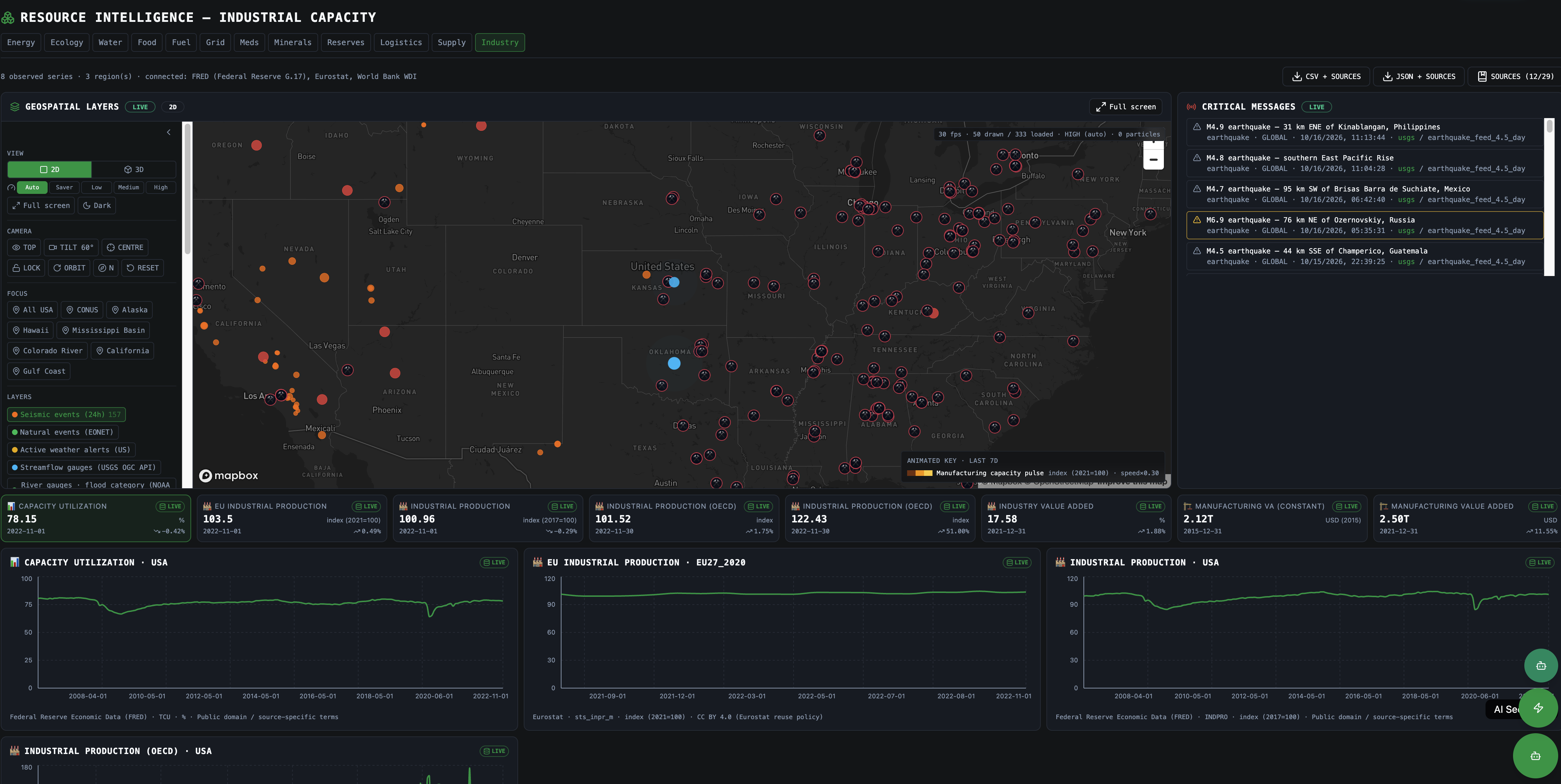Select the High quality option
The height and width of the screenshot is (784, 1561).
[160, 187]
